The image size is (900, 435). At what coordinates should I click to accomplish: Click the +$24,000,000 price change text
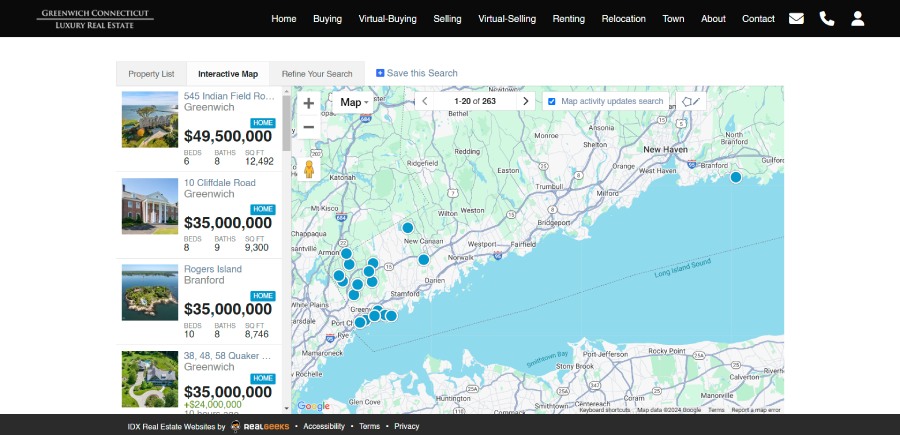click(212, 405)
